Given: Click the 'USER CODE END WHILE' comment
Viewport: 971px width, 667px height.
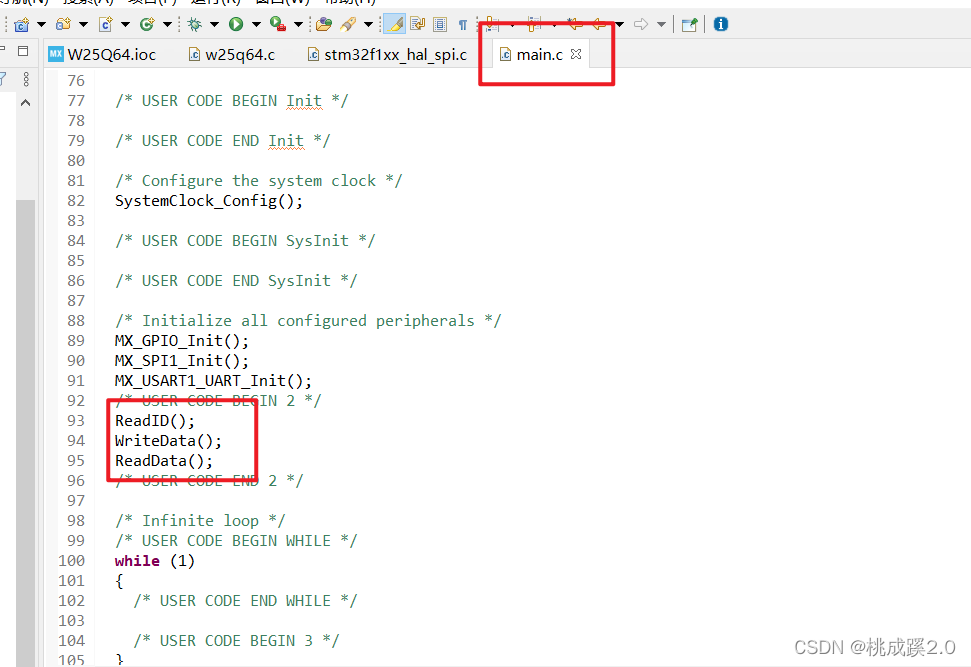Looking at the screenshot, I should 245,601.
